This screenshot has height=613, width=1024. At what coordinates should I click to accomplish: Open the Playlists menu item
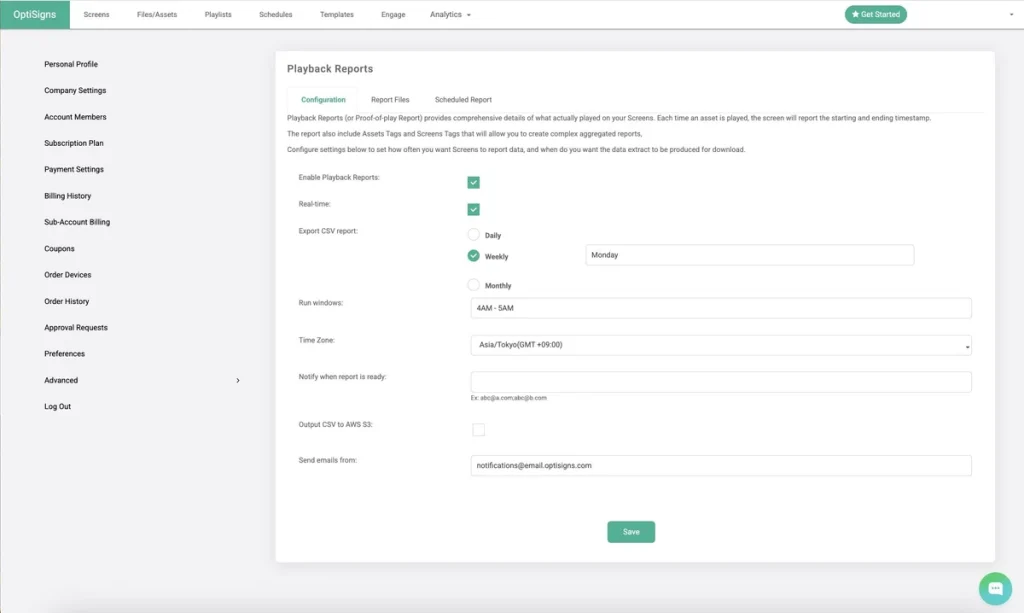tap(218, 15)
